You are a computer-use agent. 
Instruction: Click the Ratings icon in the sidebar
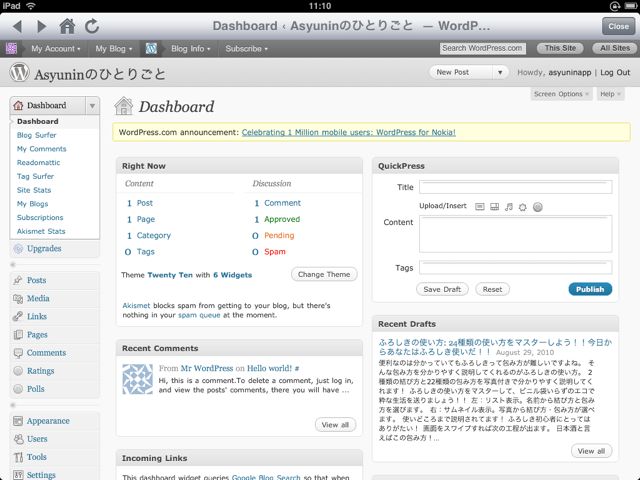pos(18,371)
